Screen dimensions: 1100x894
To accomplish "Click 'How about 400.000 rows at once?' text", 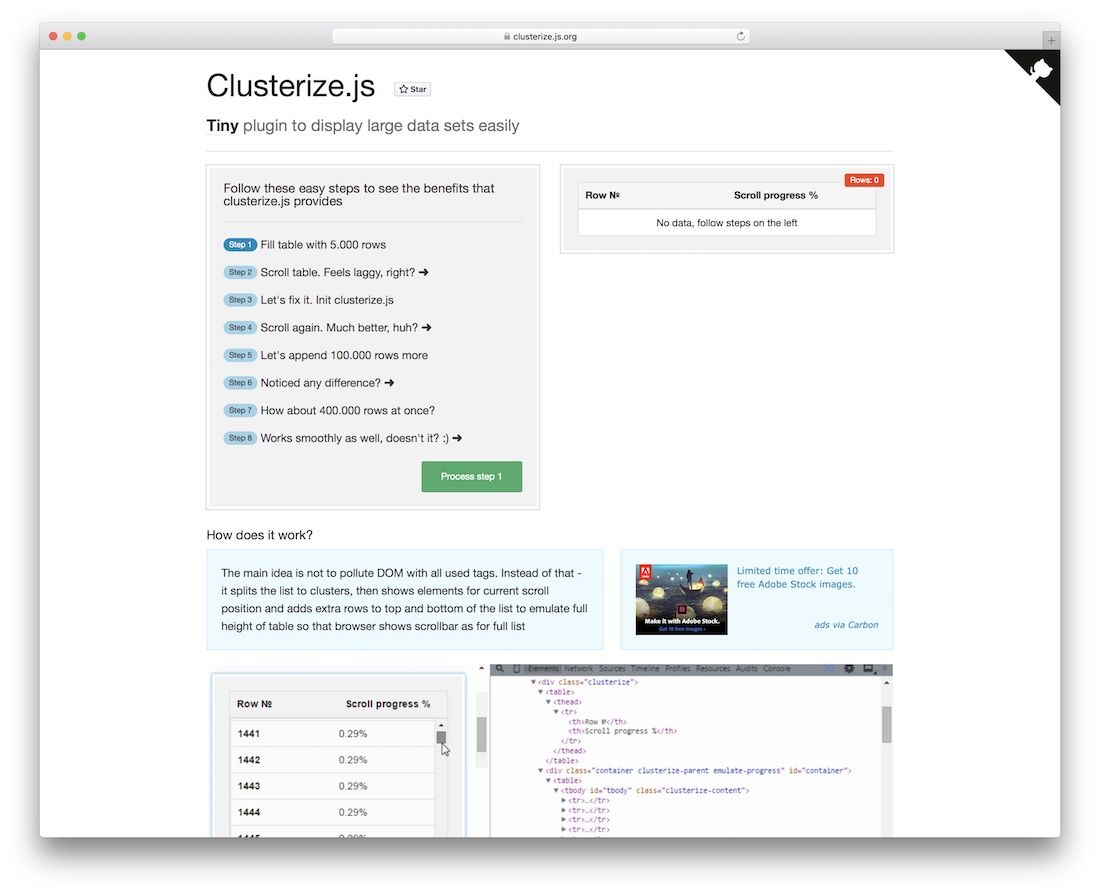I will 347,411.
